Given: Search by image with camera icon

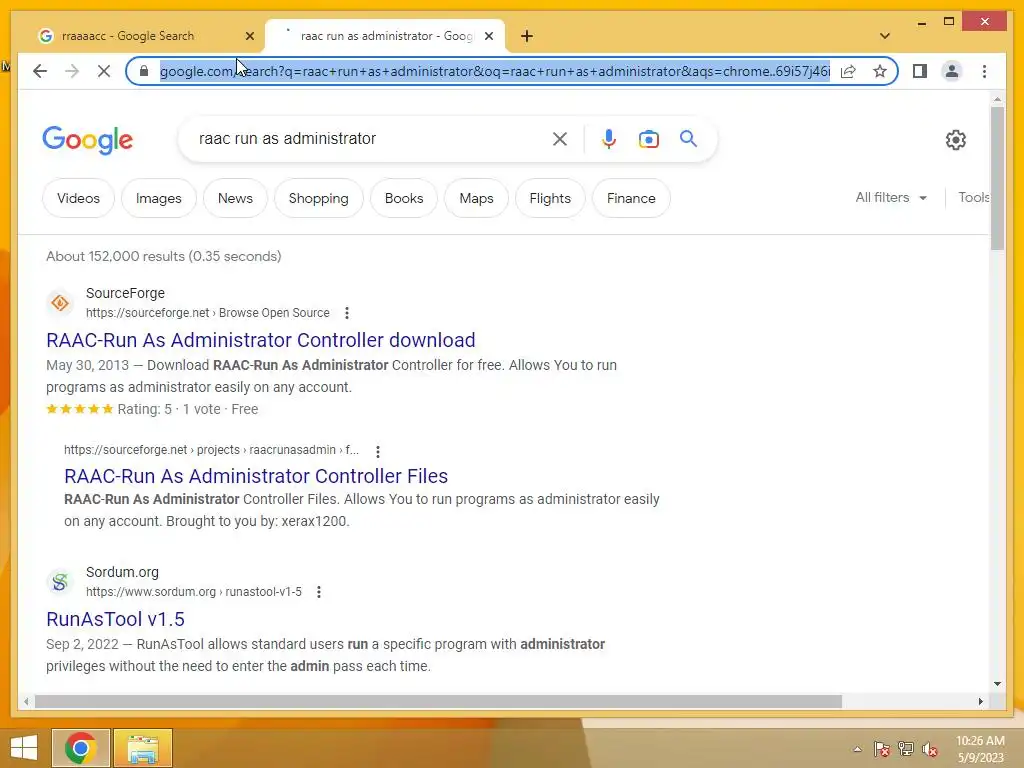Looking at the screenshot, I should 648,139.
